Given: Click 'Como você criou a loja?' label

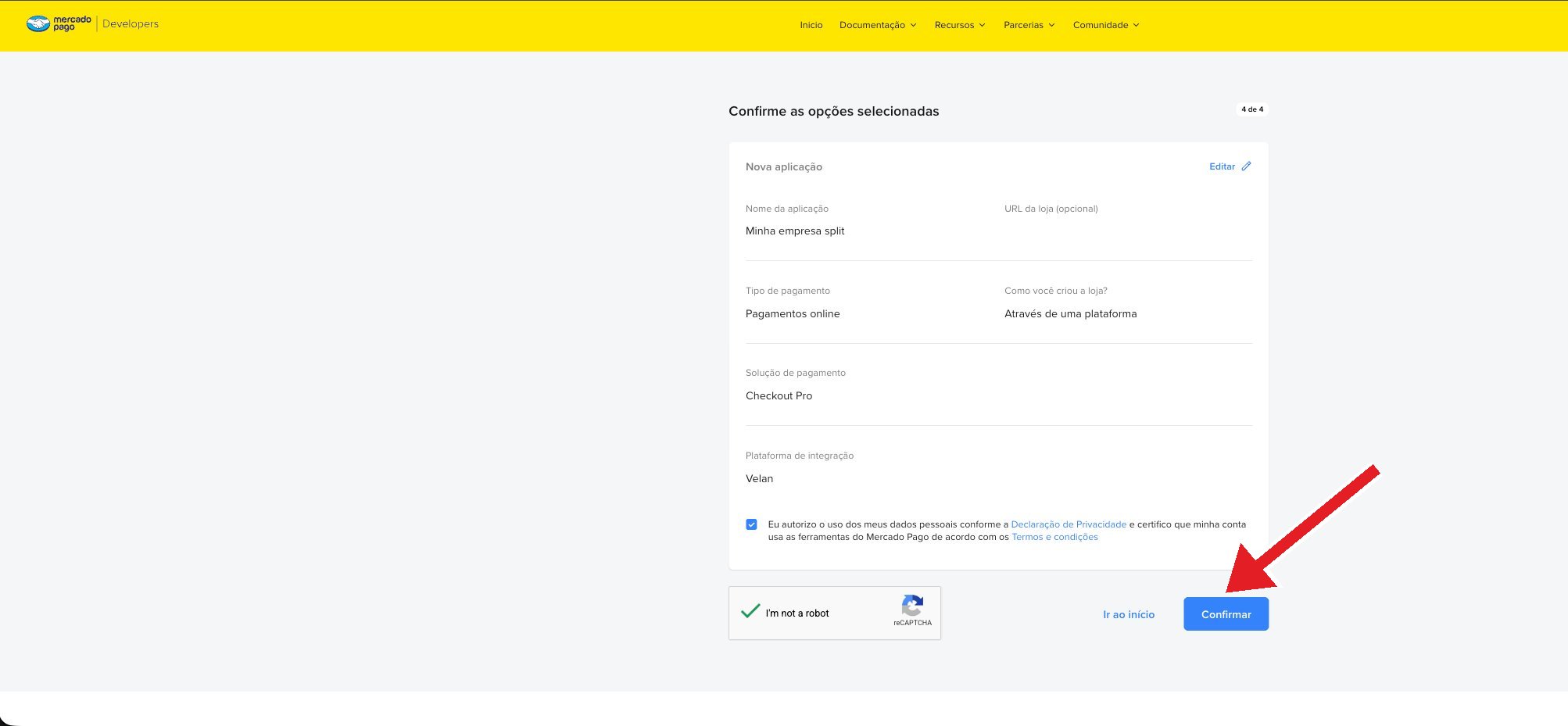Looking at the screenshot, I should click(1055, 291).
